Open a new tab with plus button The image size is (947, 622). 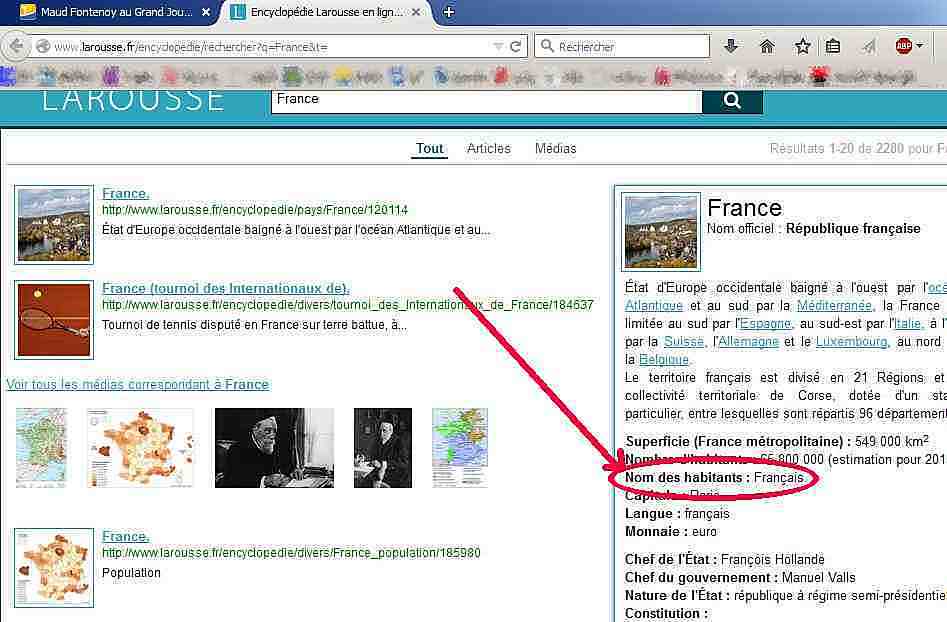[x=449, y=12]
